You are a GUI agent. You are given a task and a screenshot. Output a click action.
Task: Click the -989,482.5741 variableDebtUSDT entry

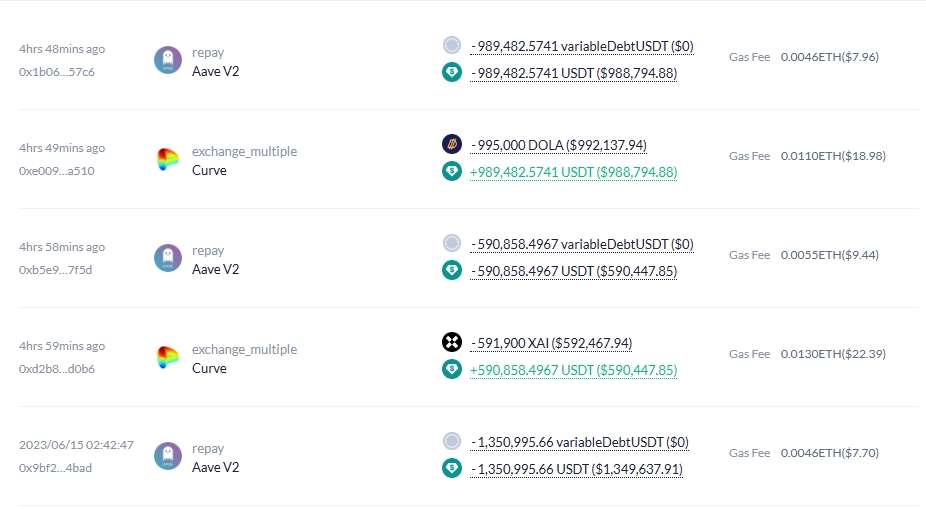[582, 46]
